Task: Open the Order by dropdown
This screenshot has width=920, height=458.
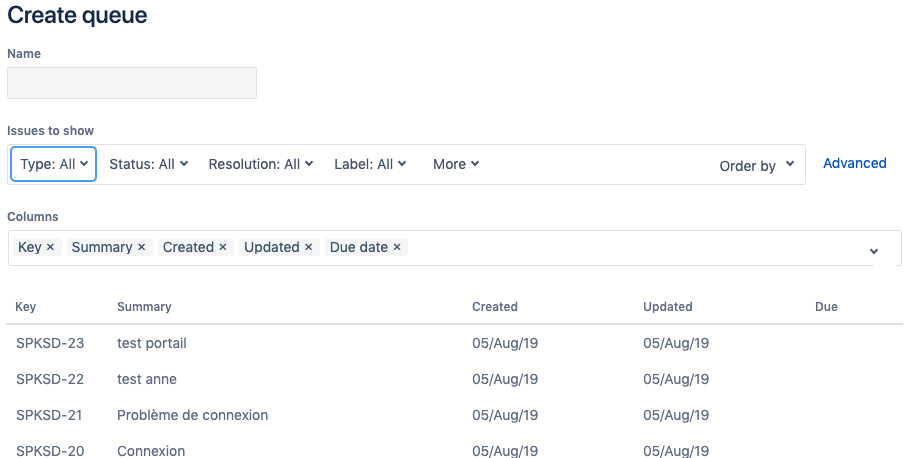Action: (756, 166)
